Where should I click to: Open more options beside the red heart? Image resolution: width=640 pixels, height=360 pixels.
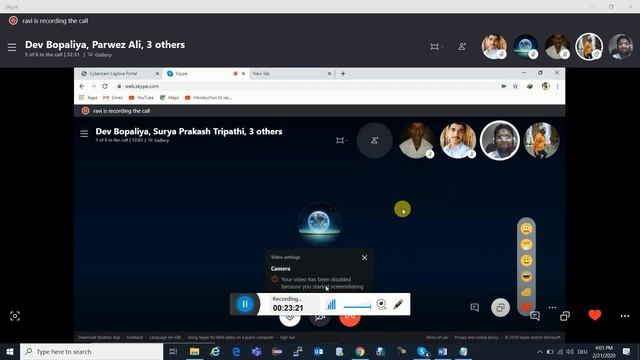point(625,316)
